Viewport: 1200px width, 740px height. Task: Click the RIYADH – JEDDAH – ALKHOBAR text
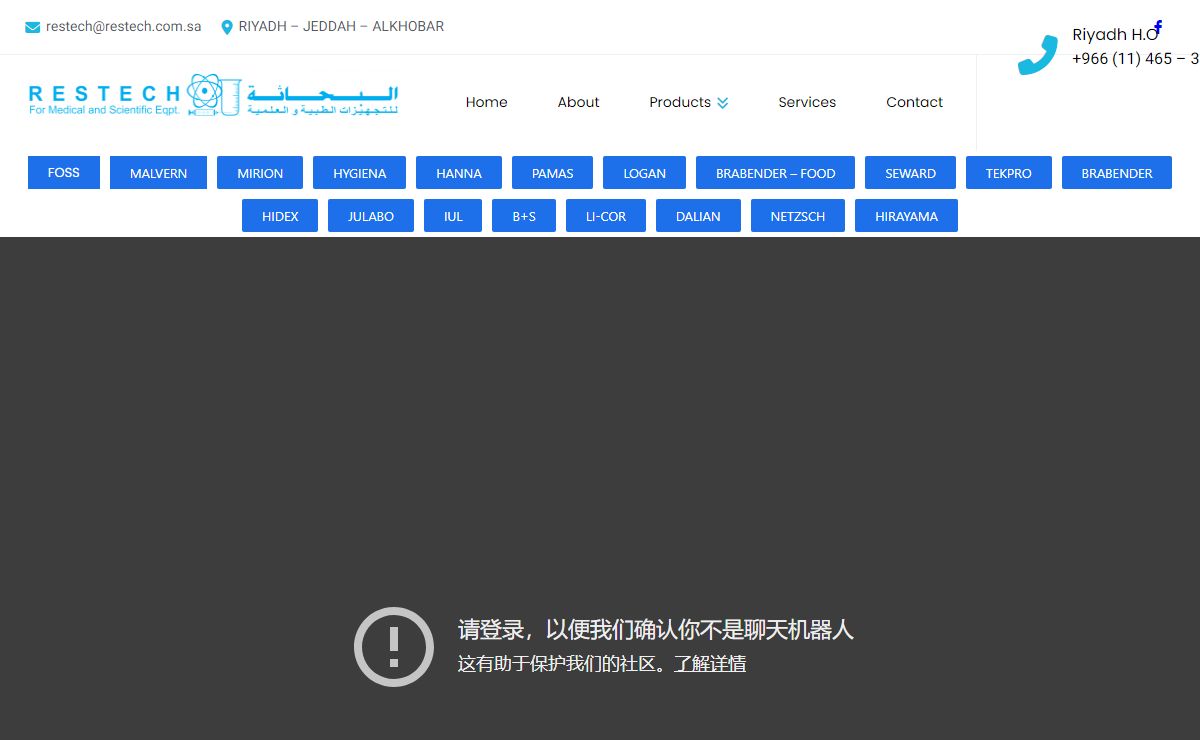coord(341,27)
